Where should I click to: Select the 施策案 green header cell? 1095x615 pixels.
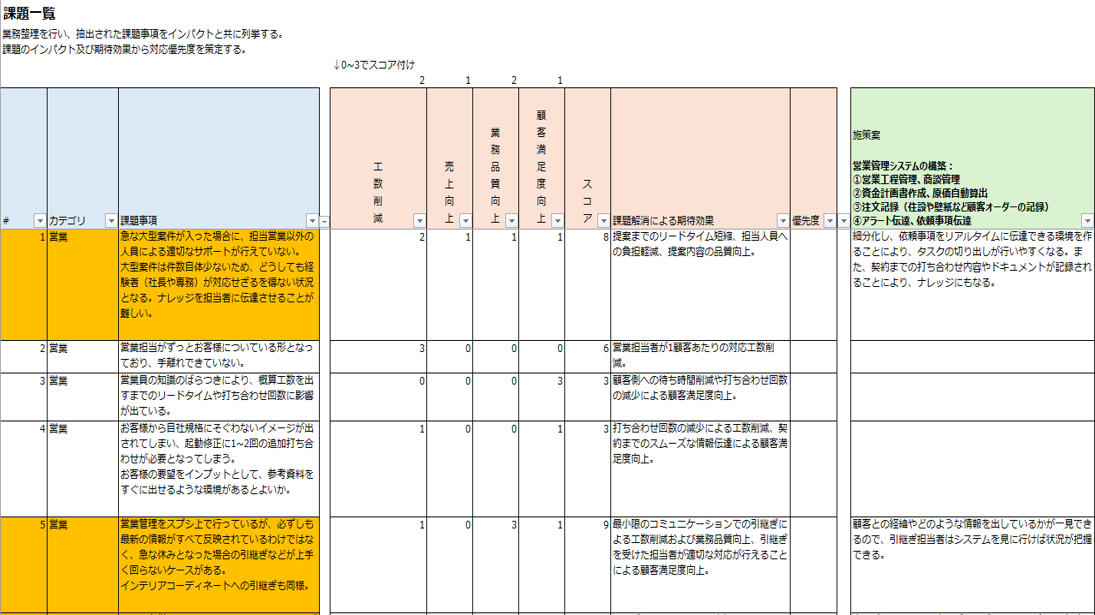pos(972,158)
